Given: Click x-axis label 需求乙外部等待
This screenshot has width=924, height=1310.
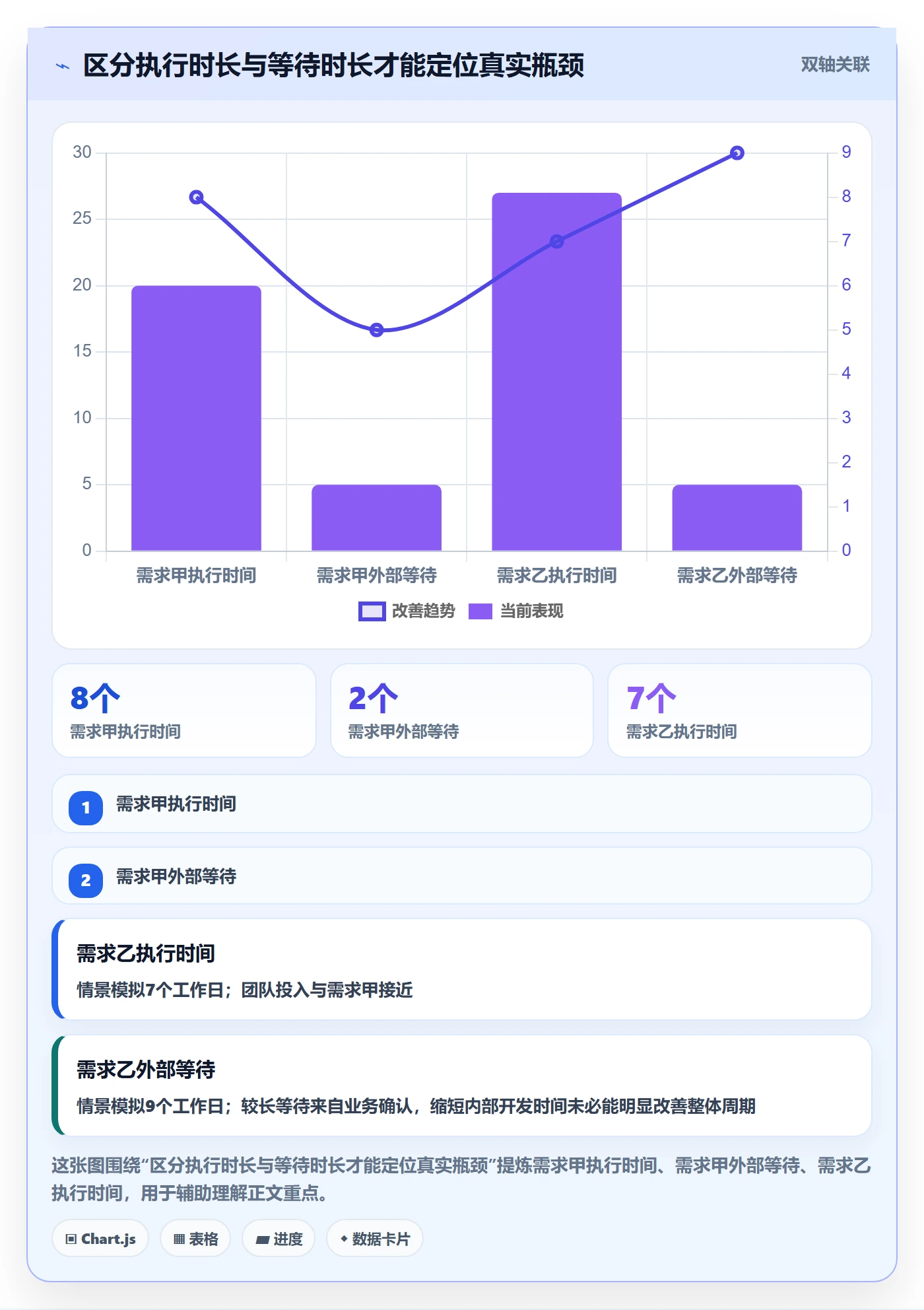Looking at the screenshot, I should click(737, 576).
